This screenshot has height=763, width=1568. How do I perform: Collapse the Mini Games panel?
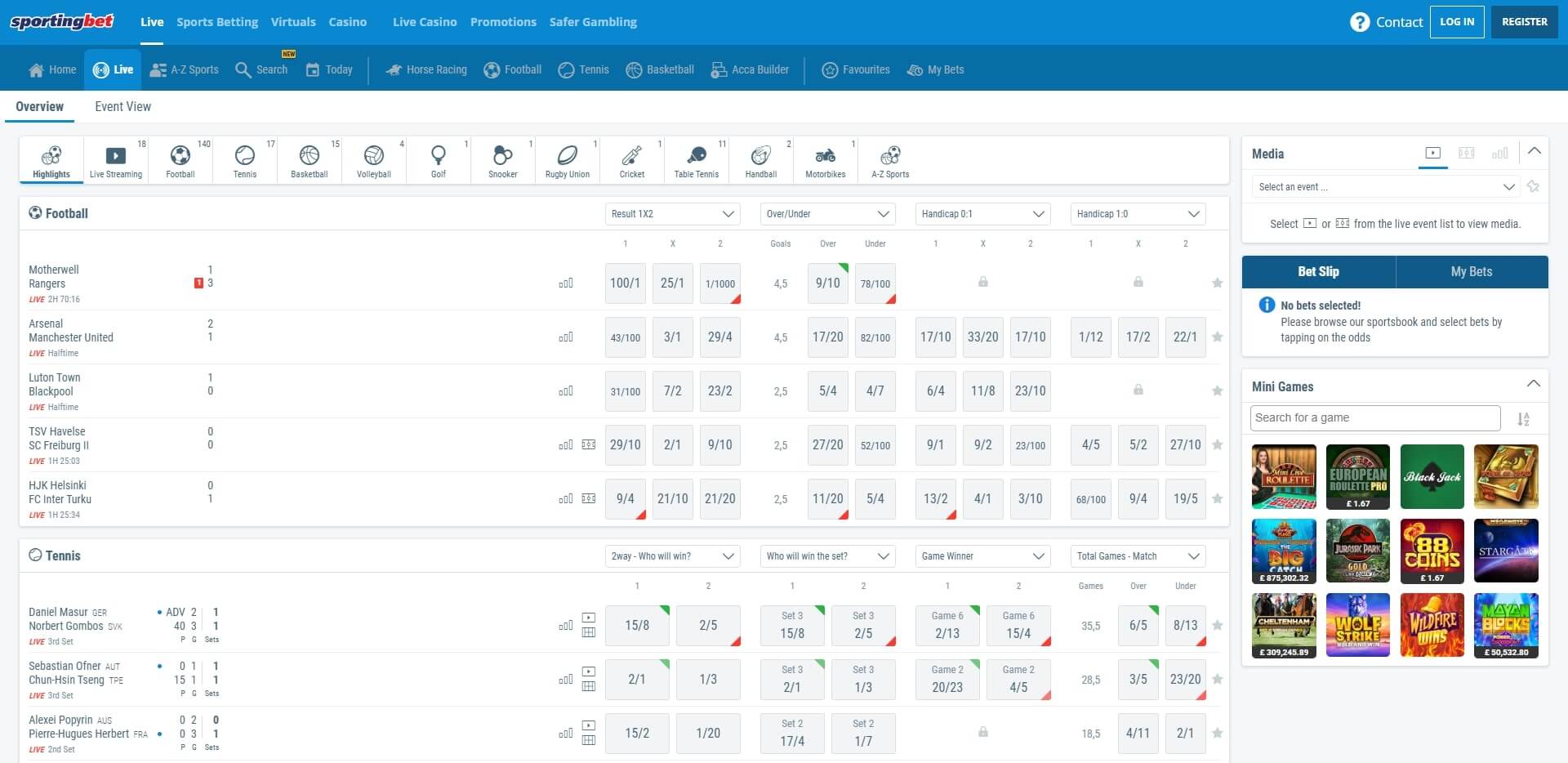click(x=1533, y=385)
